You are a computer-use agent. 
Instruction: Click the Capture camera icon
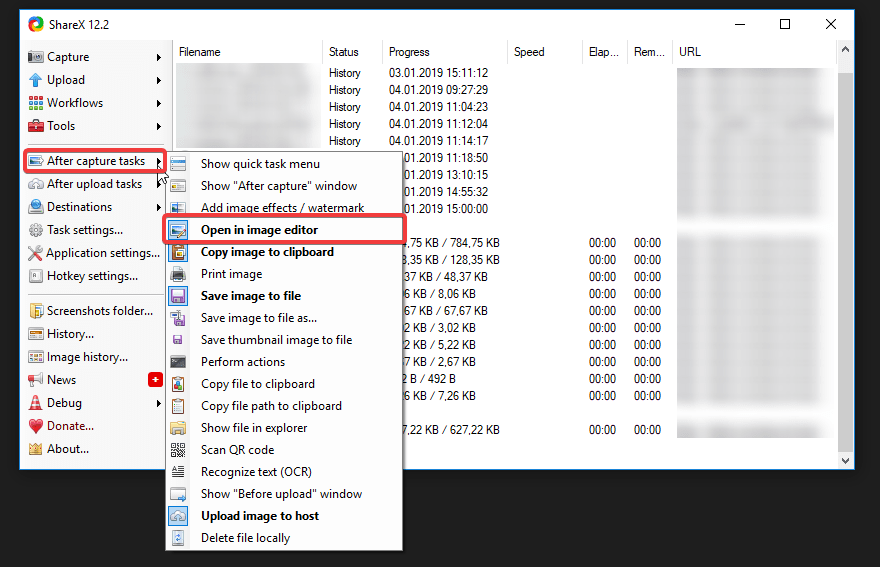click(x=36, y=57)
